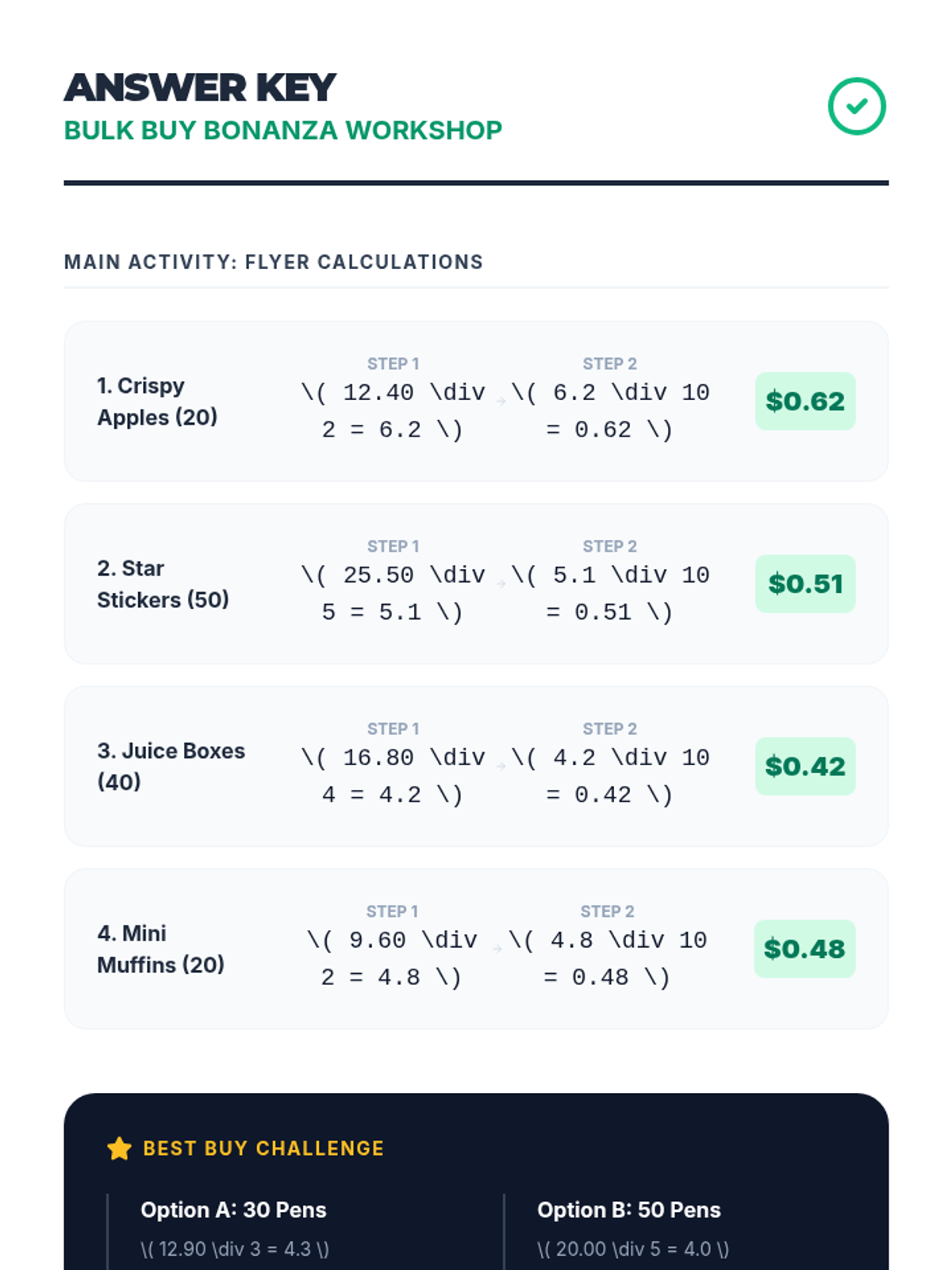This screenshot has height=1270, width=952.
Task: Click the arrow between Mini Muffins steps
Action: click(497, 949)
